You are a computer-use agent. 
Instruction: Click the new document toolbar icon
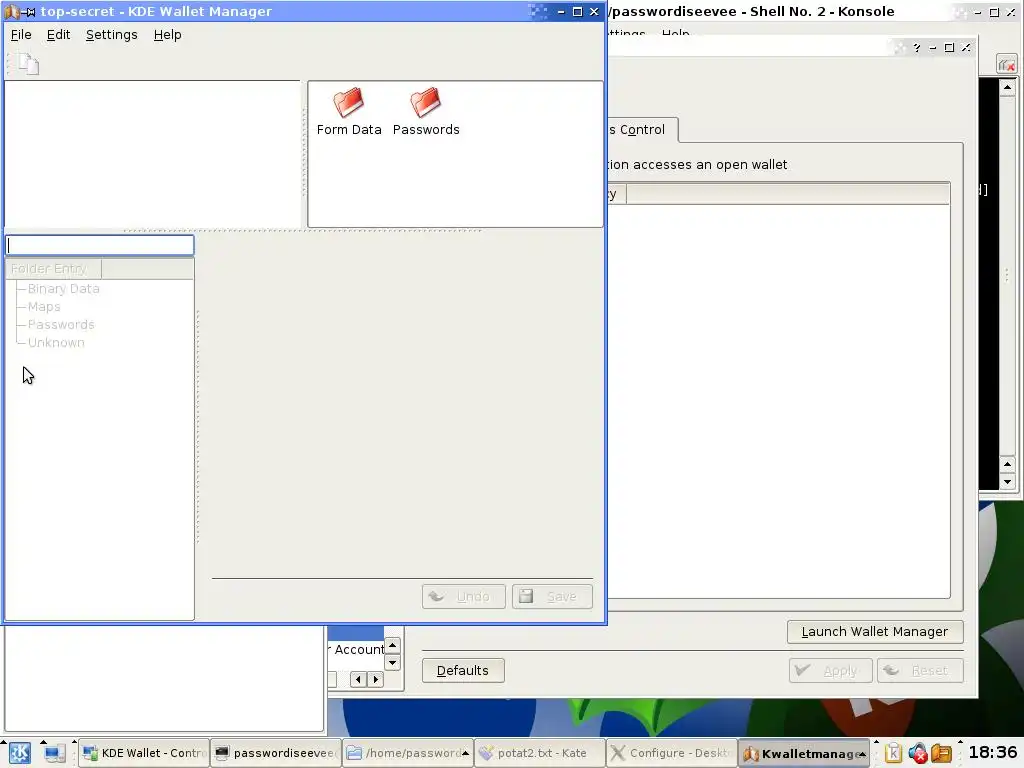click(x=28, y=64)
